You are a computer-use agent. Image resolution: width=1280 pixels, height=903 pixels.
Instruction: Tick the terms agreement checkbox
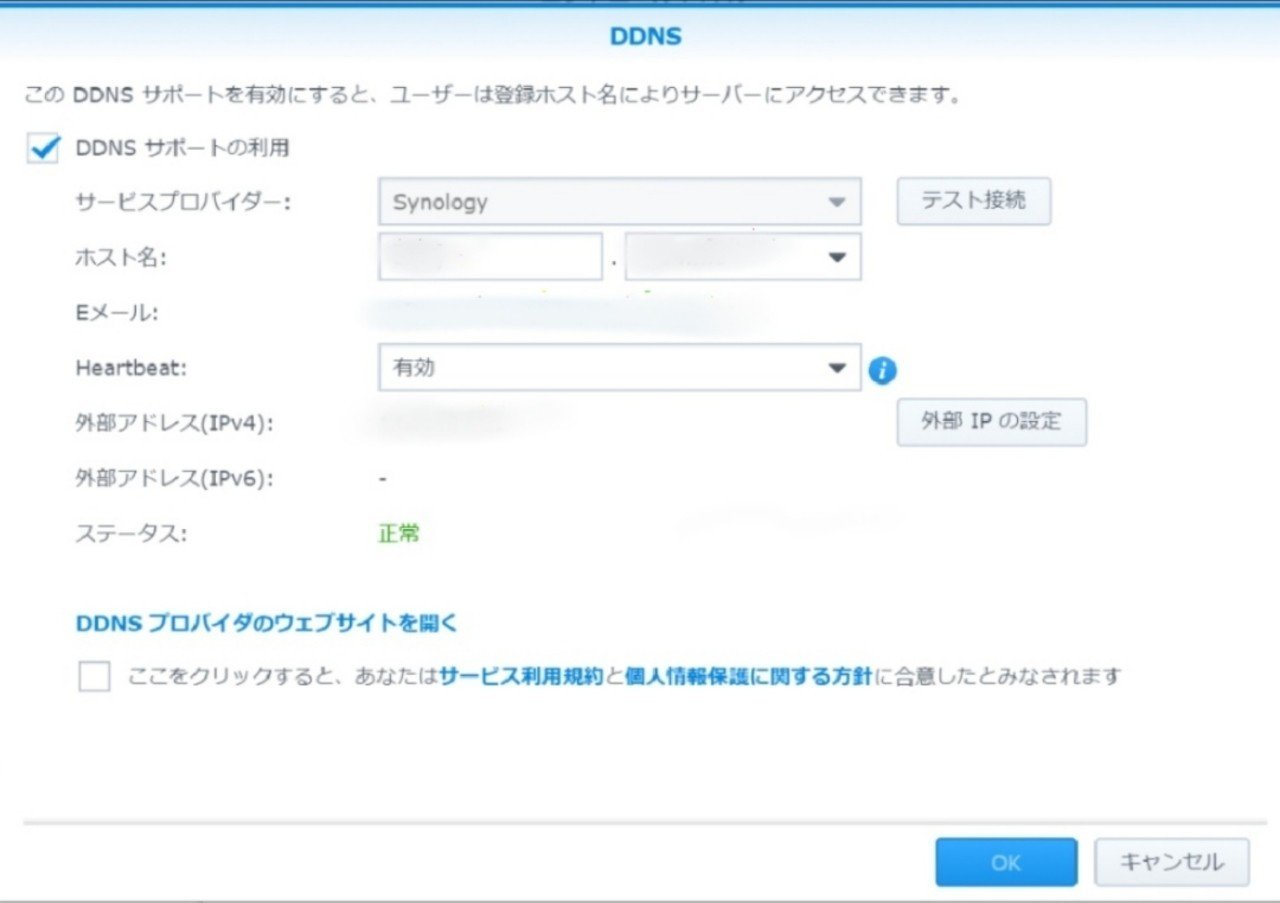(94, 677)
